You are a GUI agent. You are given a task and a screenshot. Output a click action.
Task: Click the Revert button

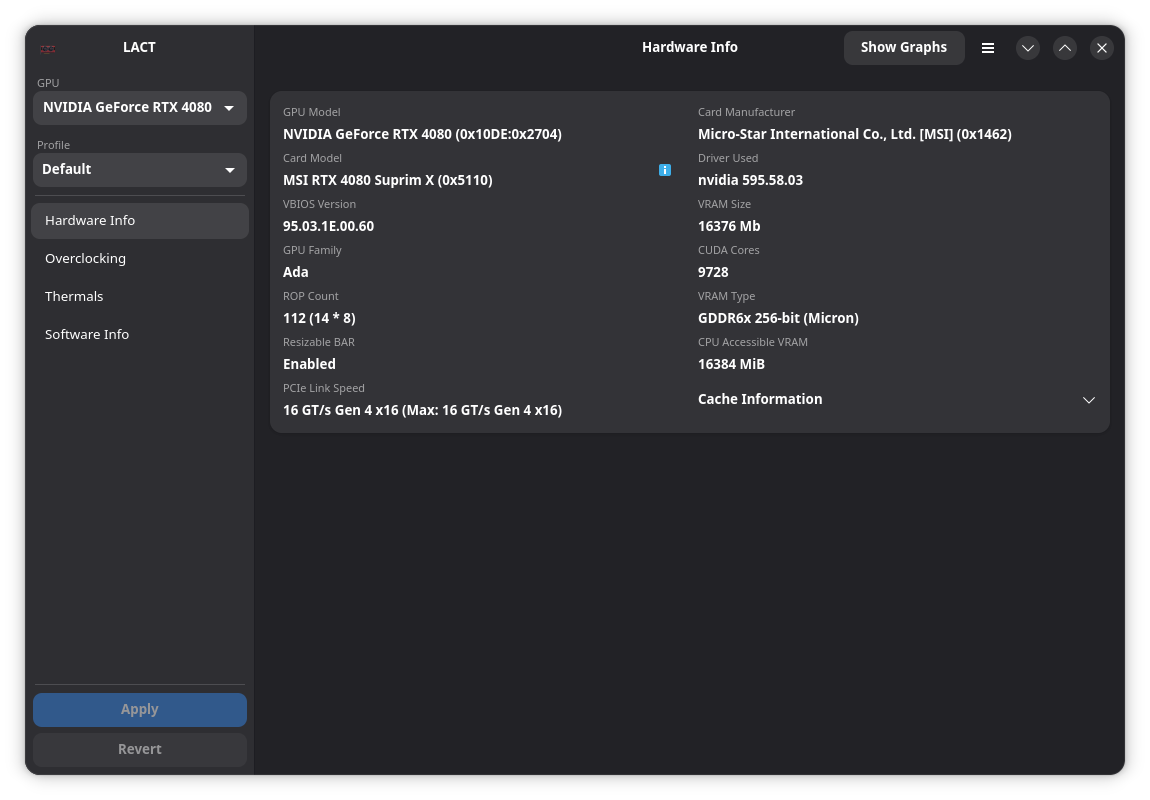click(139, 749)
